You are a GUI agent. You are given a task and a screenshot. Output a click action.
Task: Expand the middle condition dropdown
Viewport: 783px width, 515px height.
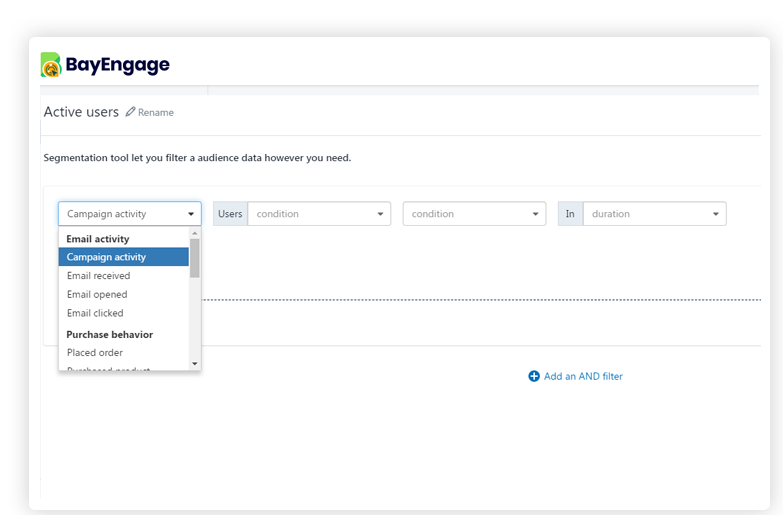(474, 214)
